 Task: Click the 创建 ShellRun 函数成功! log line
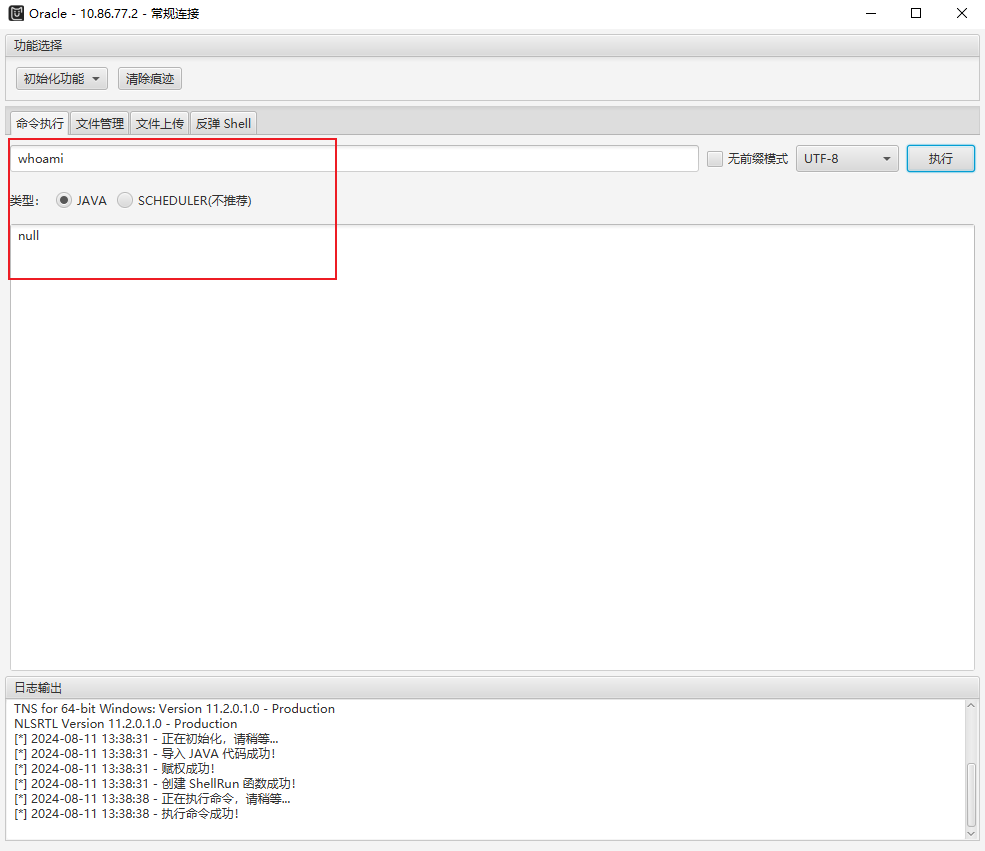tap(155, 783)
